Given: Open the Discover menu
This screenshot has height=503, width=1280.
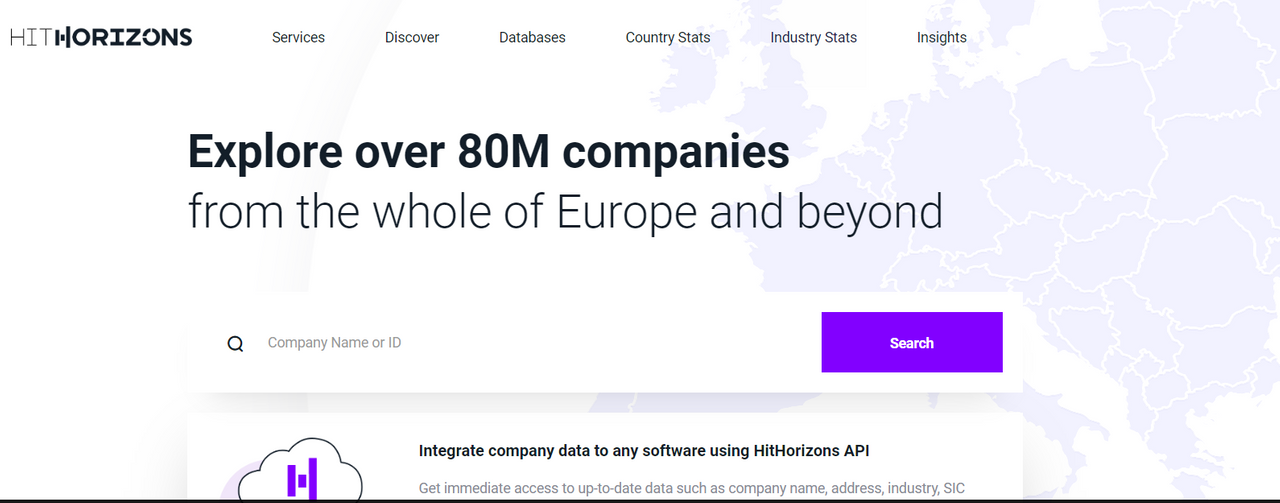Looking at the screenshot, I should pos(412,37).
